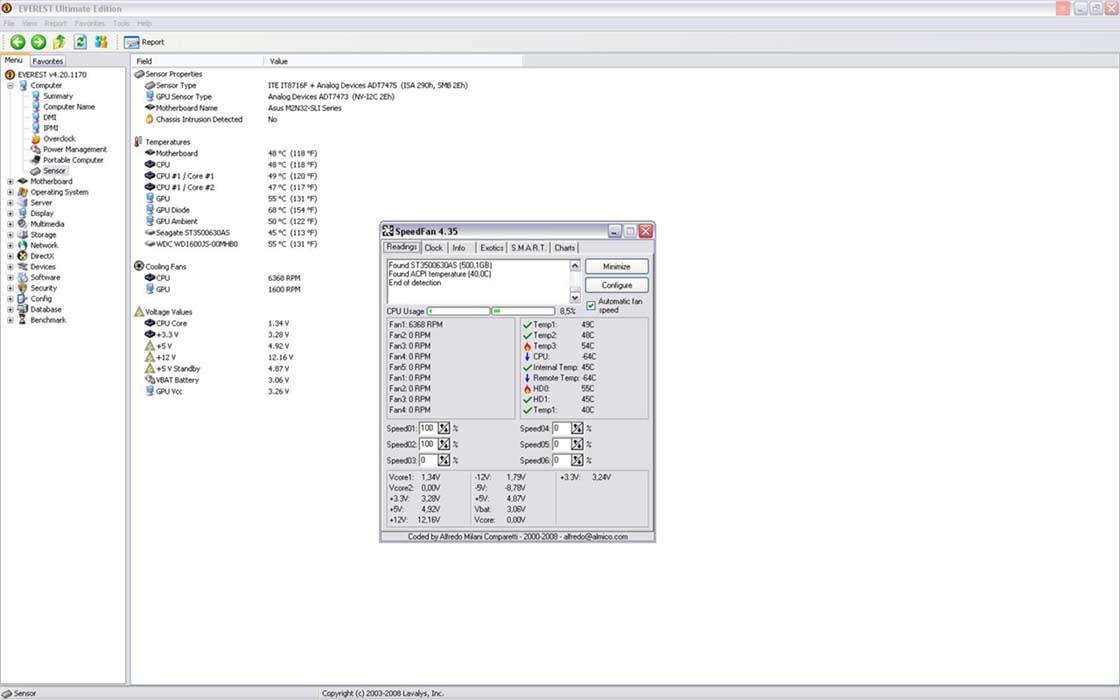Switch to the Clock tab in SpeedFan

434,248
